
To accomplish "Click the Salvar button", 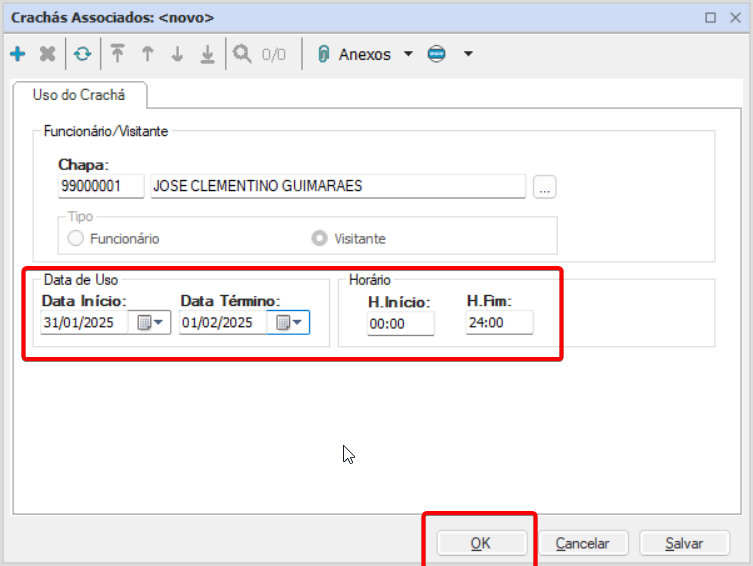I will 684,543.
